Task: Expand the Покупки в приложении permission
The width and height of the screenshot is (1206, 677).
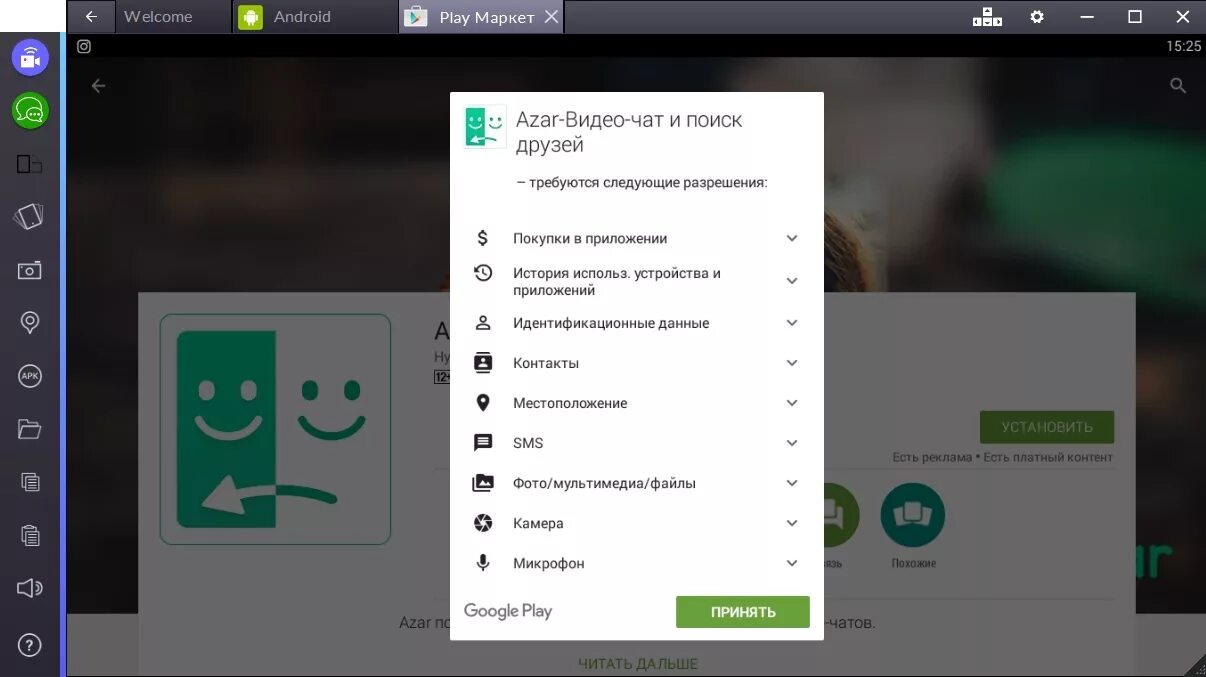Action: coord(792,238)
